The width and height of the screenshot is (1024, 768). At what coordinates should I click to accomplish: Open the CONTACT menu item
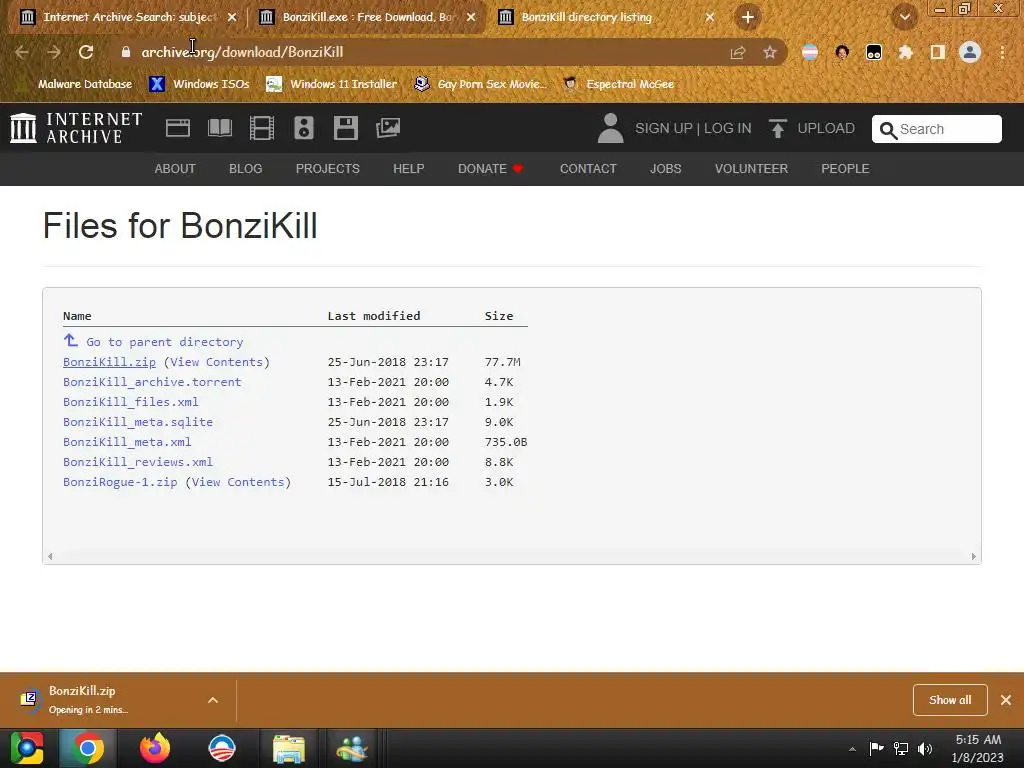coord(588,168)
